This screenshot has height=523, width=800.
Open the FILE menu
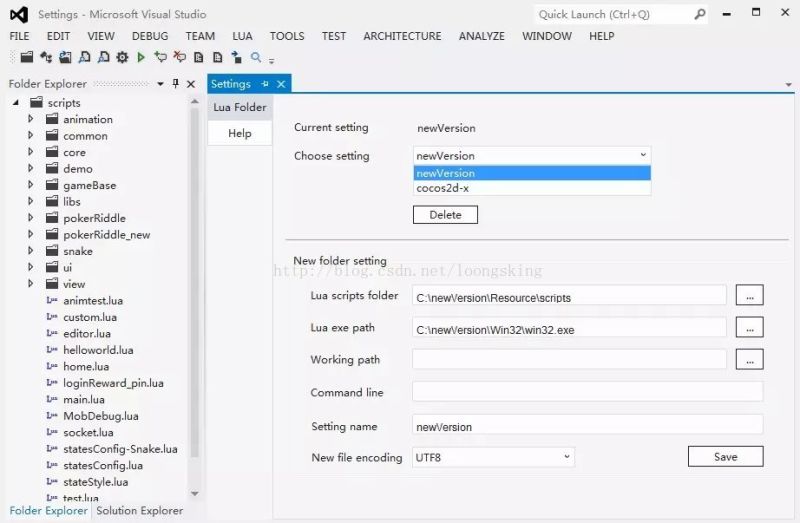(x=19, y=36)
